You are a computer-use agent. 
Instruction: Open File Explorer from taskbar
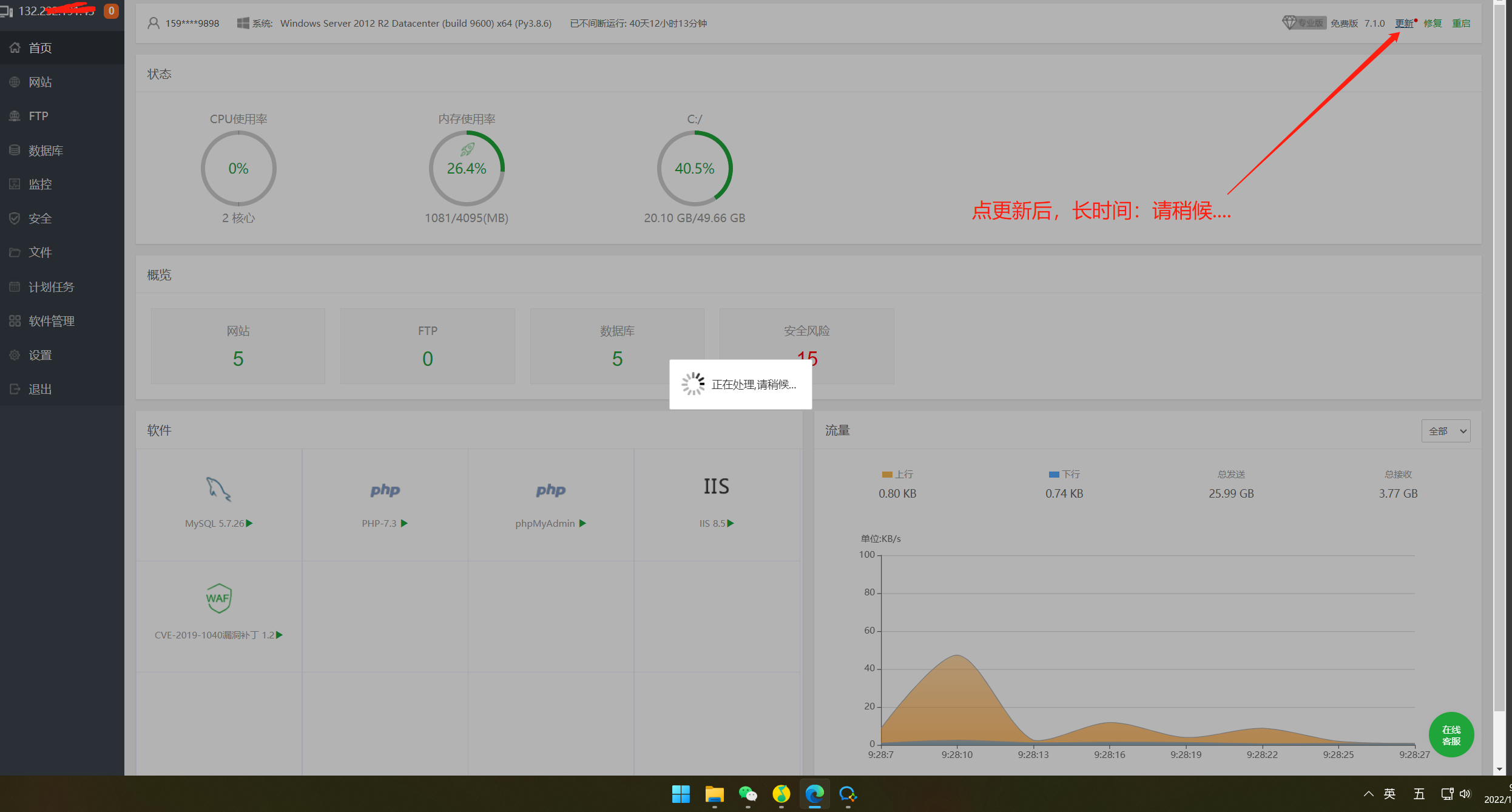click(x=714, y=794)
